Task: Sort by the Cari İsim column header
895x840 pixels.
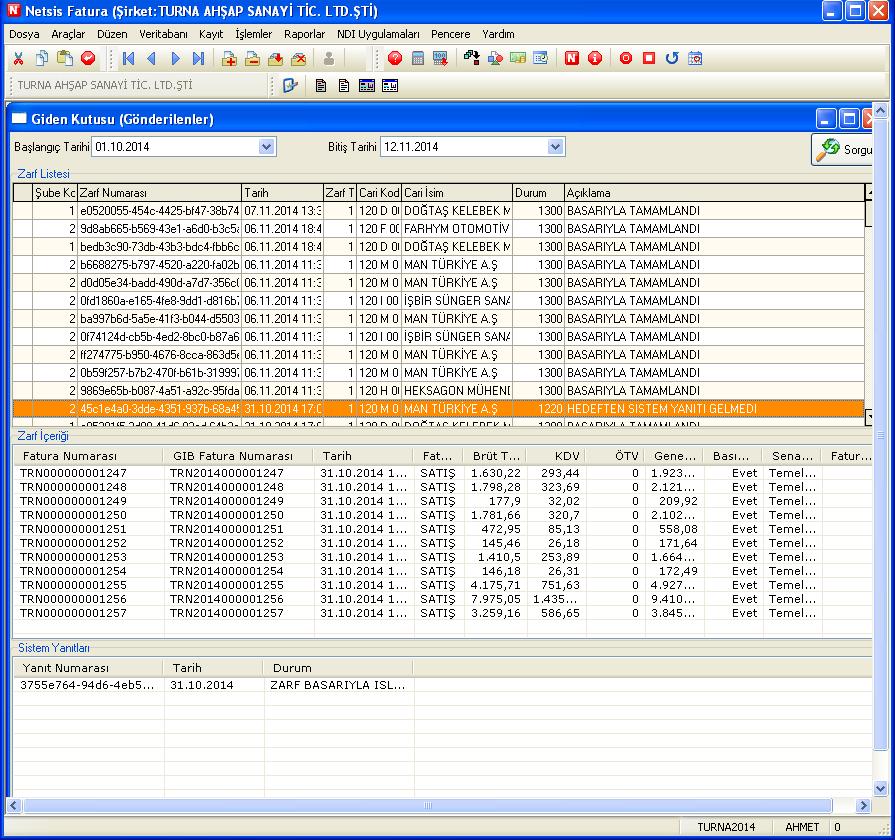Action: tap(456, 193)
